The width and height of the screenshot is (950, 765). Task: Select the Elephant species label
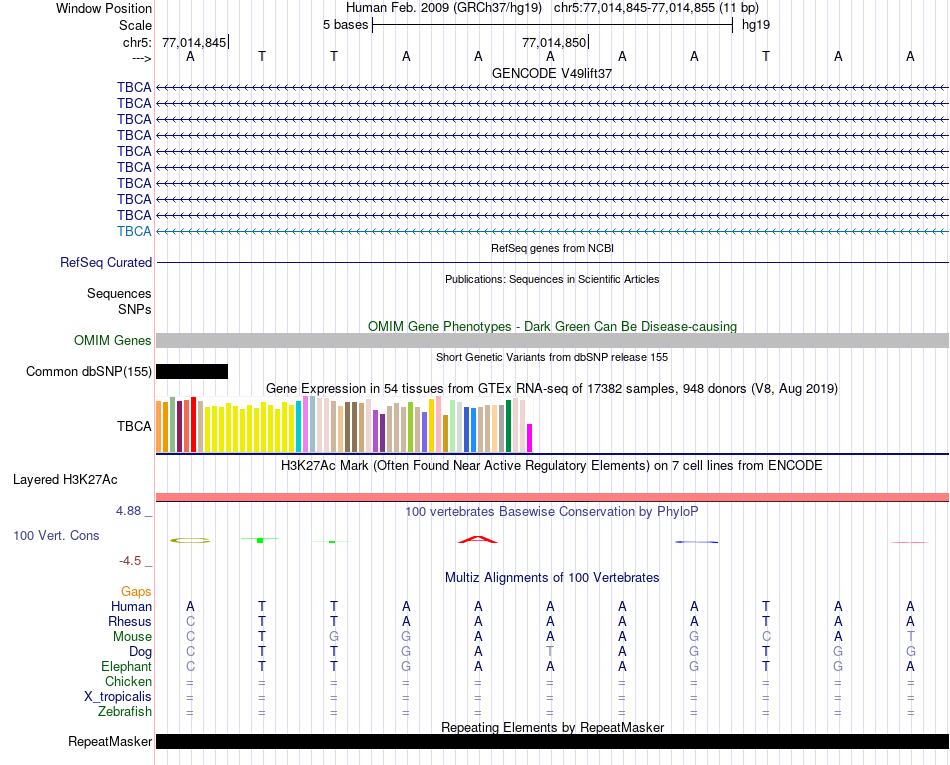[x=127, y=666]
